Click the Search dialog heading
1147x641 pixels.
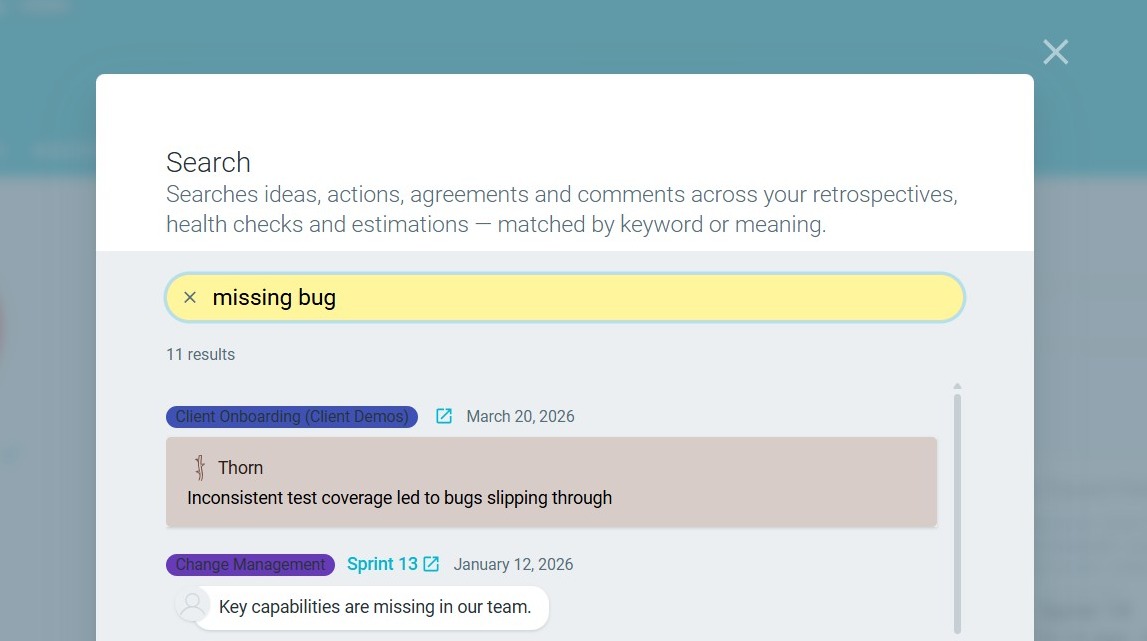208,162
